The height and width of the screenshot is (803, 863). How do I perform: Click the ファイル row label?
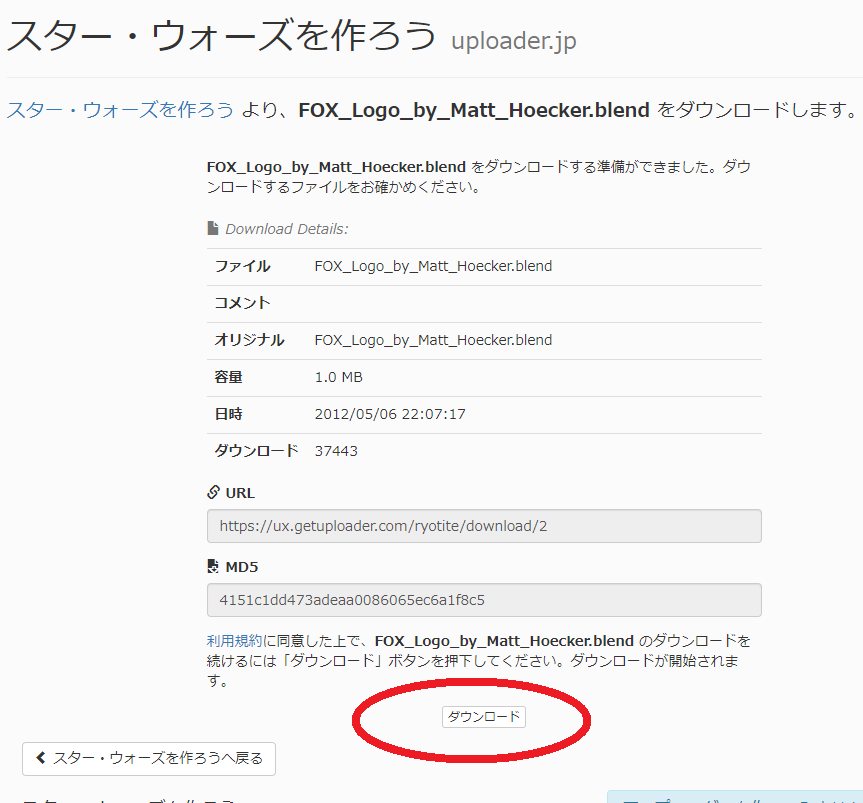click(242, 266)
